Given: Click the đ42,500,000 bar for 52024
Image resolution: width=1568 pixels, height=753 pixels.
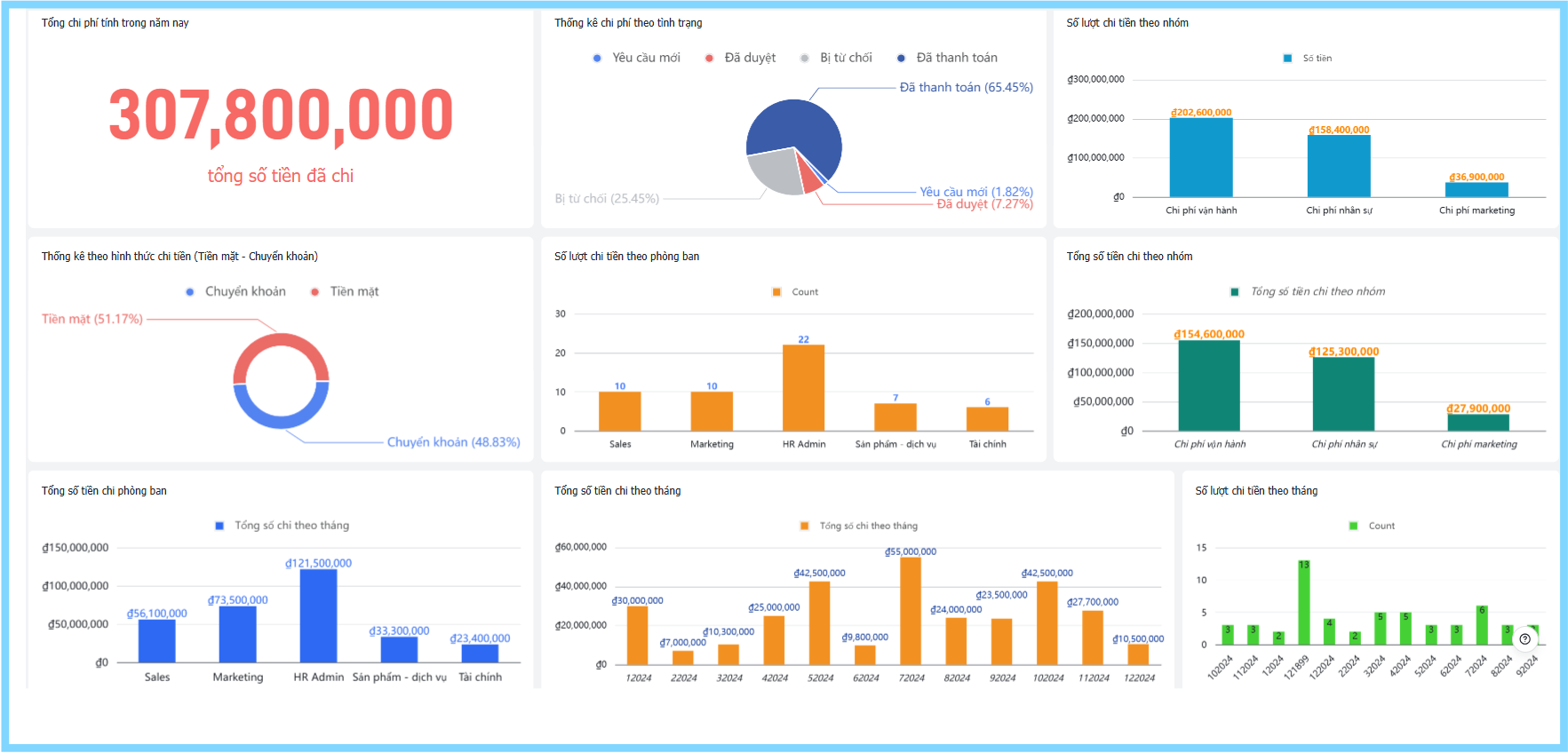Looking at the screenshot, I should [x=819, y=622].
